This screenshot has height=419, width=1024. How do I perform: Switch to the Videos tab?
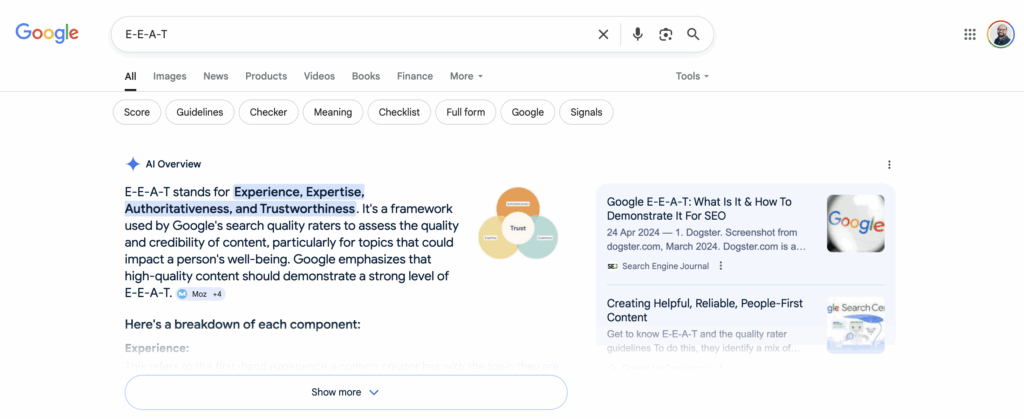319,76
